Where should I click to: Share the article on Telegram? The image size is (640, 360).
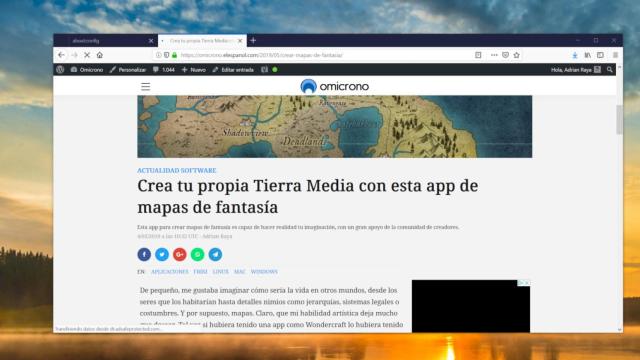point(216,254)
